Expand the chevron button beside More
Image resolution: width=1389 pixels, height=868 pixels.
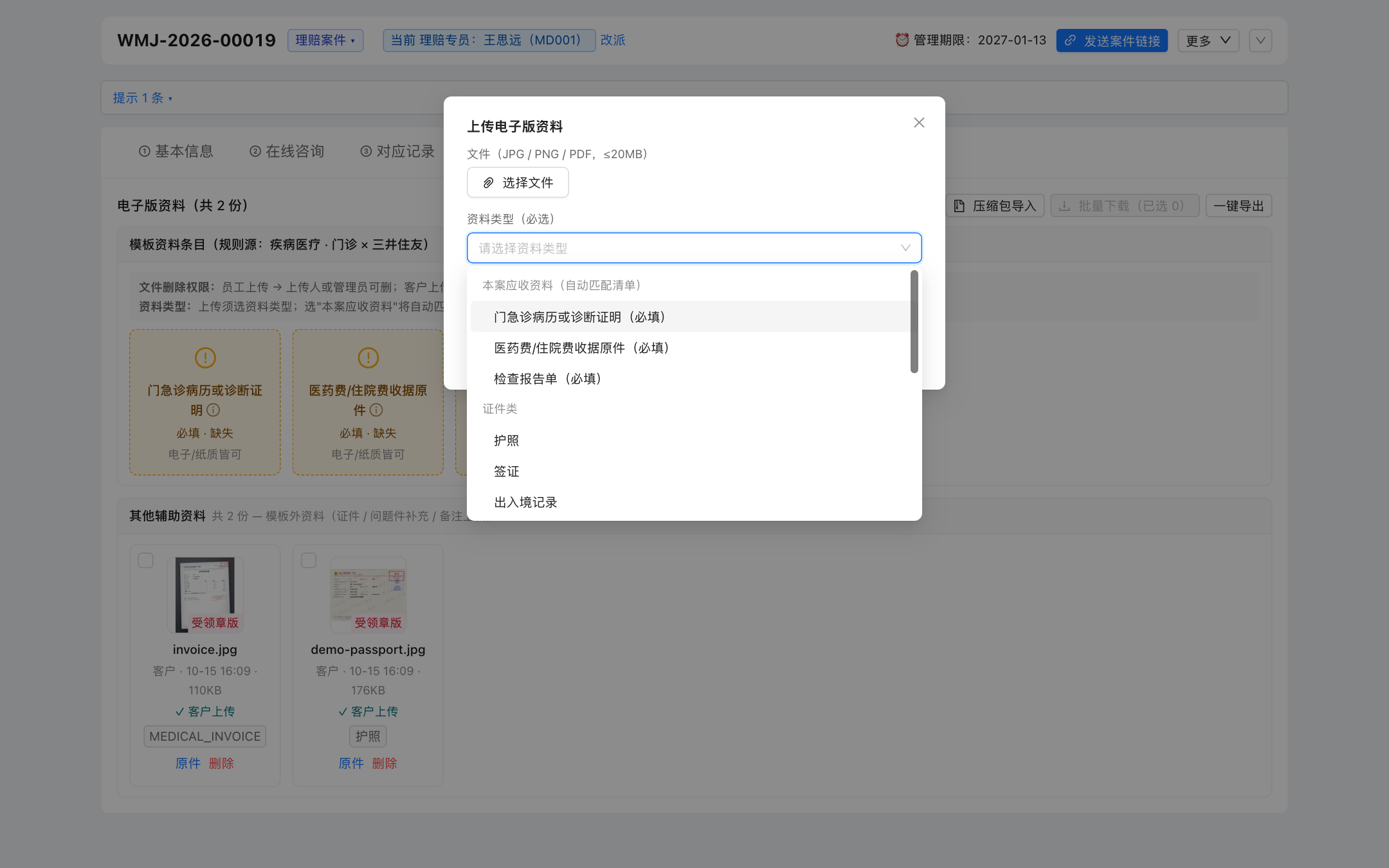(x=1260, y=41)
